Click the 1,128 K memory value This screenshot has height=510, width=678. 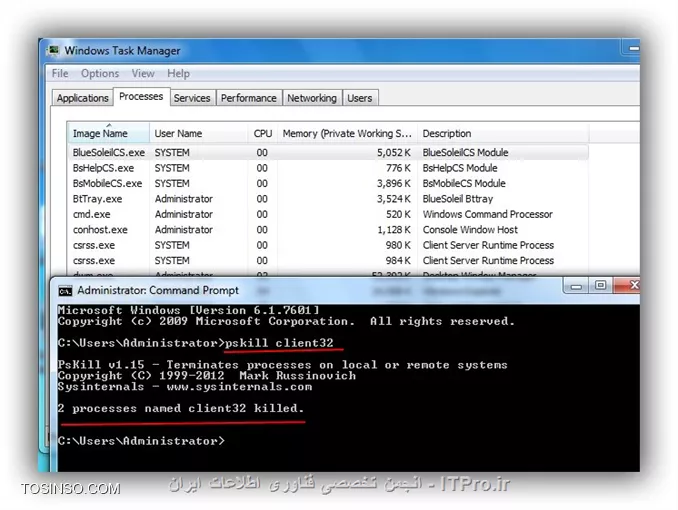coord(394,230)
